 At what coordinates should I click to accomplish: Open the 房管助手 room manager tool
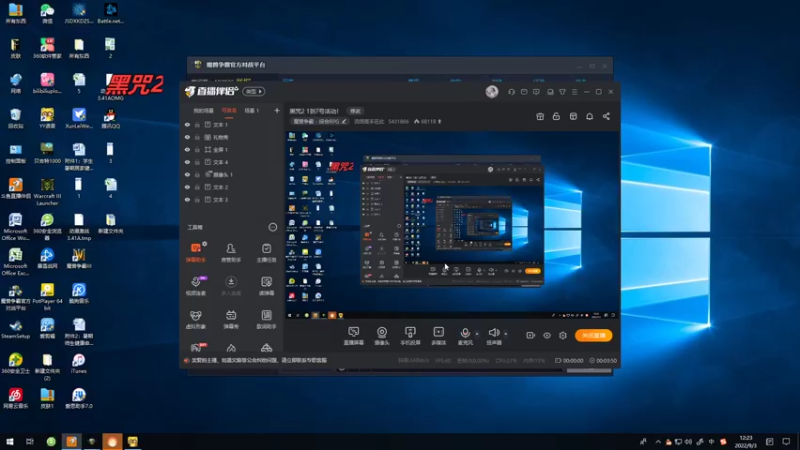tap(231, 252)
